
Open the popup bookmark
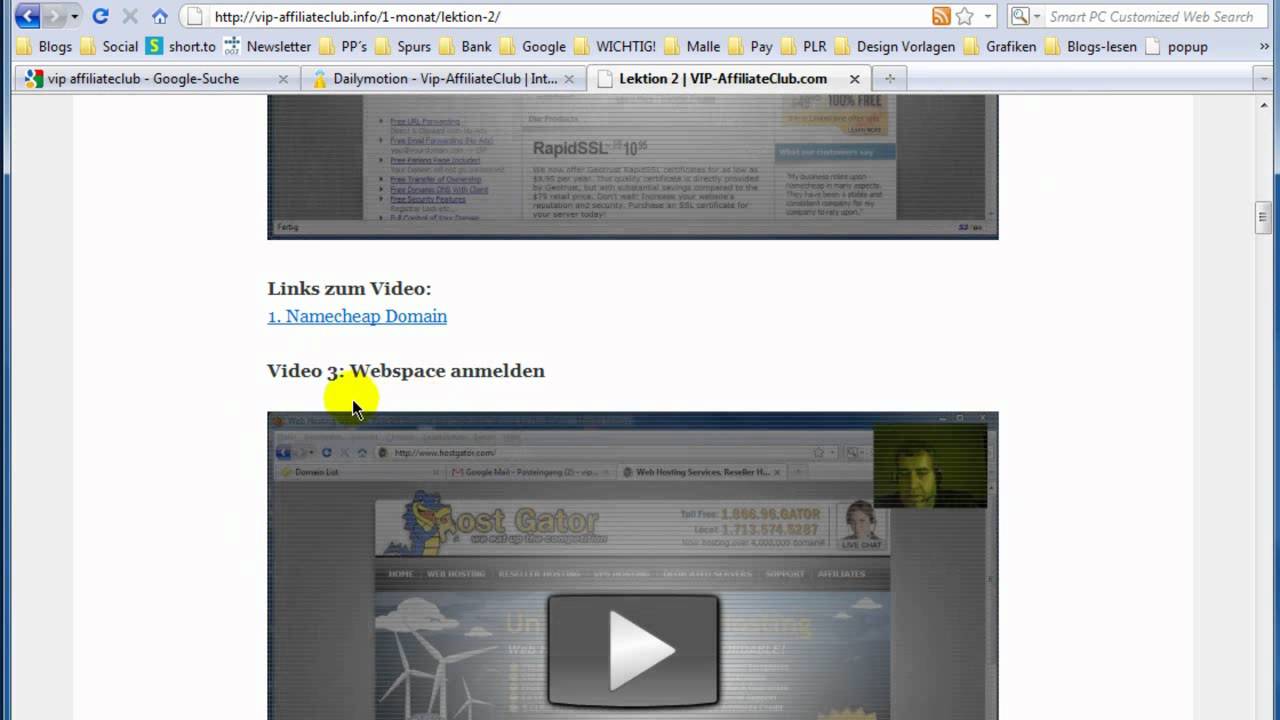(x=1177, y=46)
